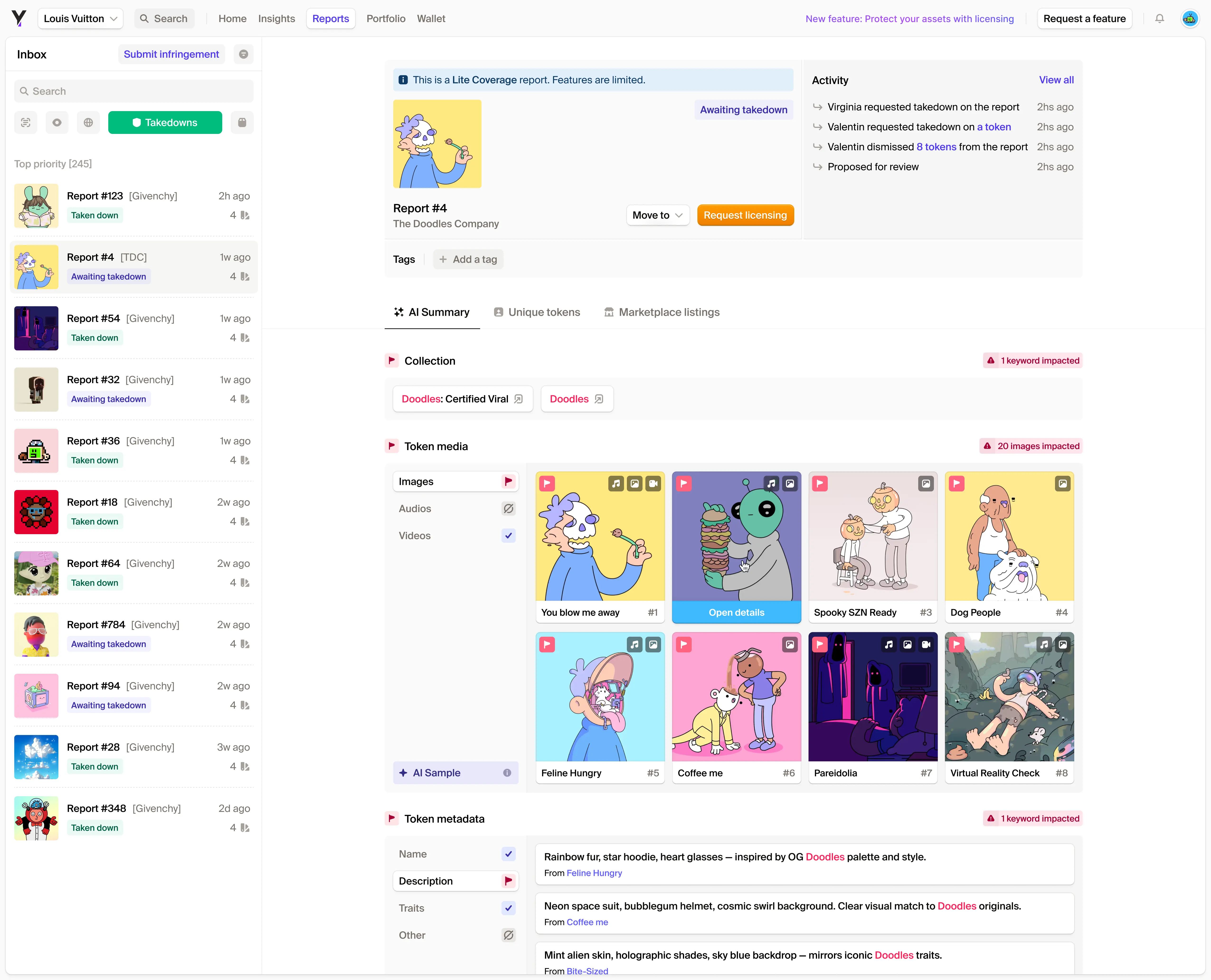The image size is (1211, 980).
Task: Click the inbox filter icon
Action: point(243,54)
